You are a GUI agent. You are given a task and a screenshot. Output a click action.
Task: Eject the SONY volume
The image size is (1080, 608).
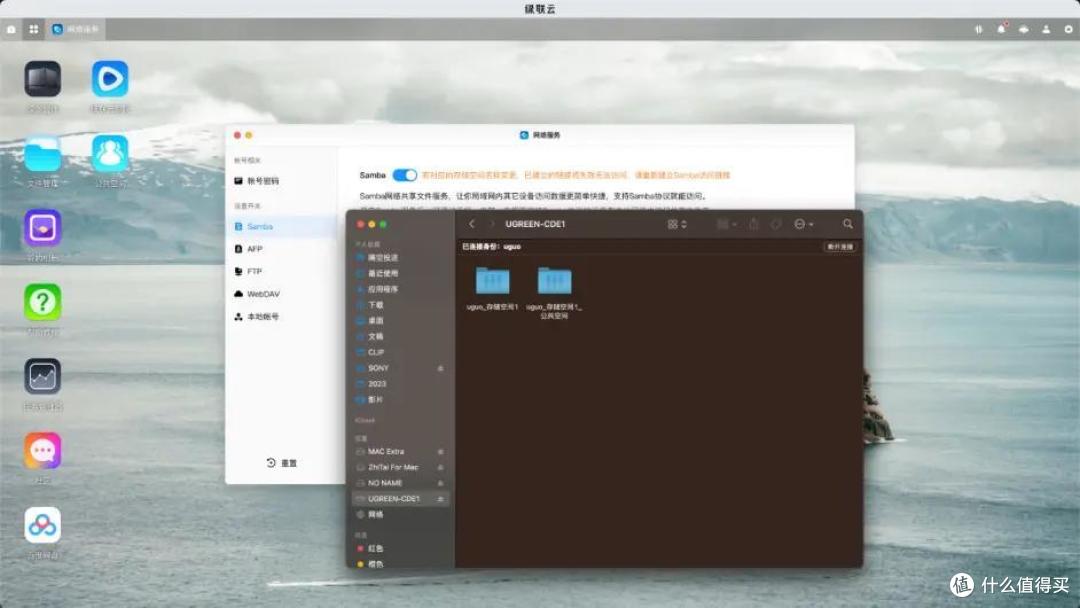click(x=441, y=368)
